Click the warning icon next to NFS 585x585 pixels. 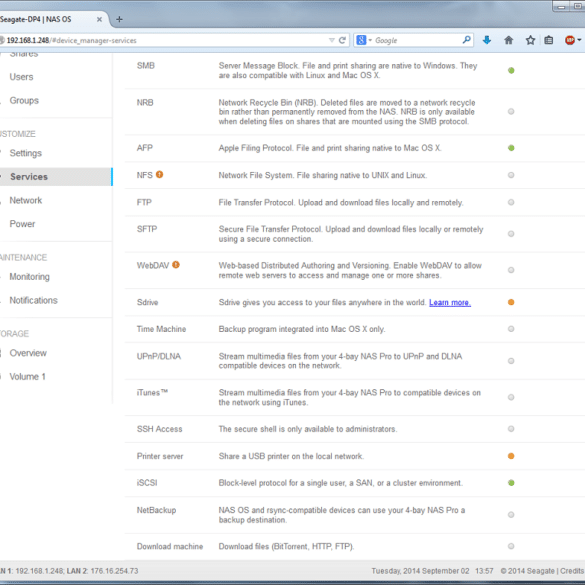(x=159, y=174)
